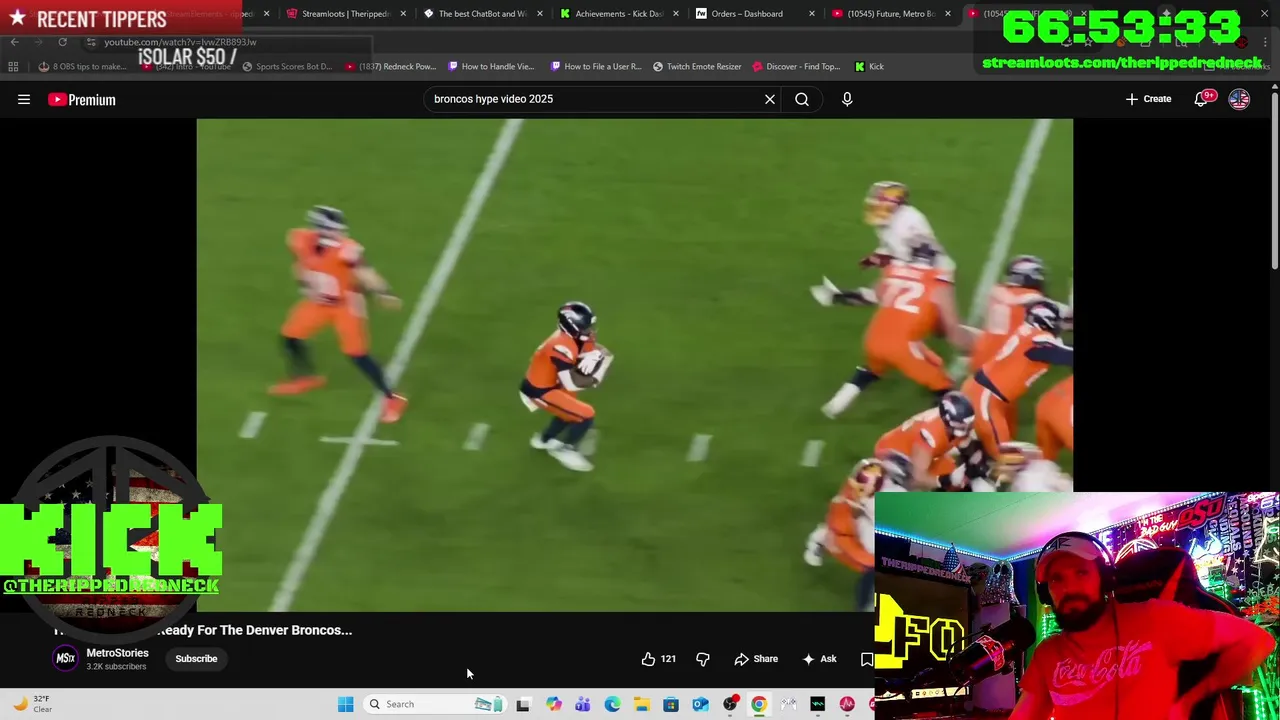Open the YouTube guide hamburger menu

point(24,99)
